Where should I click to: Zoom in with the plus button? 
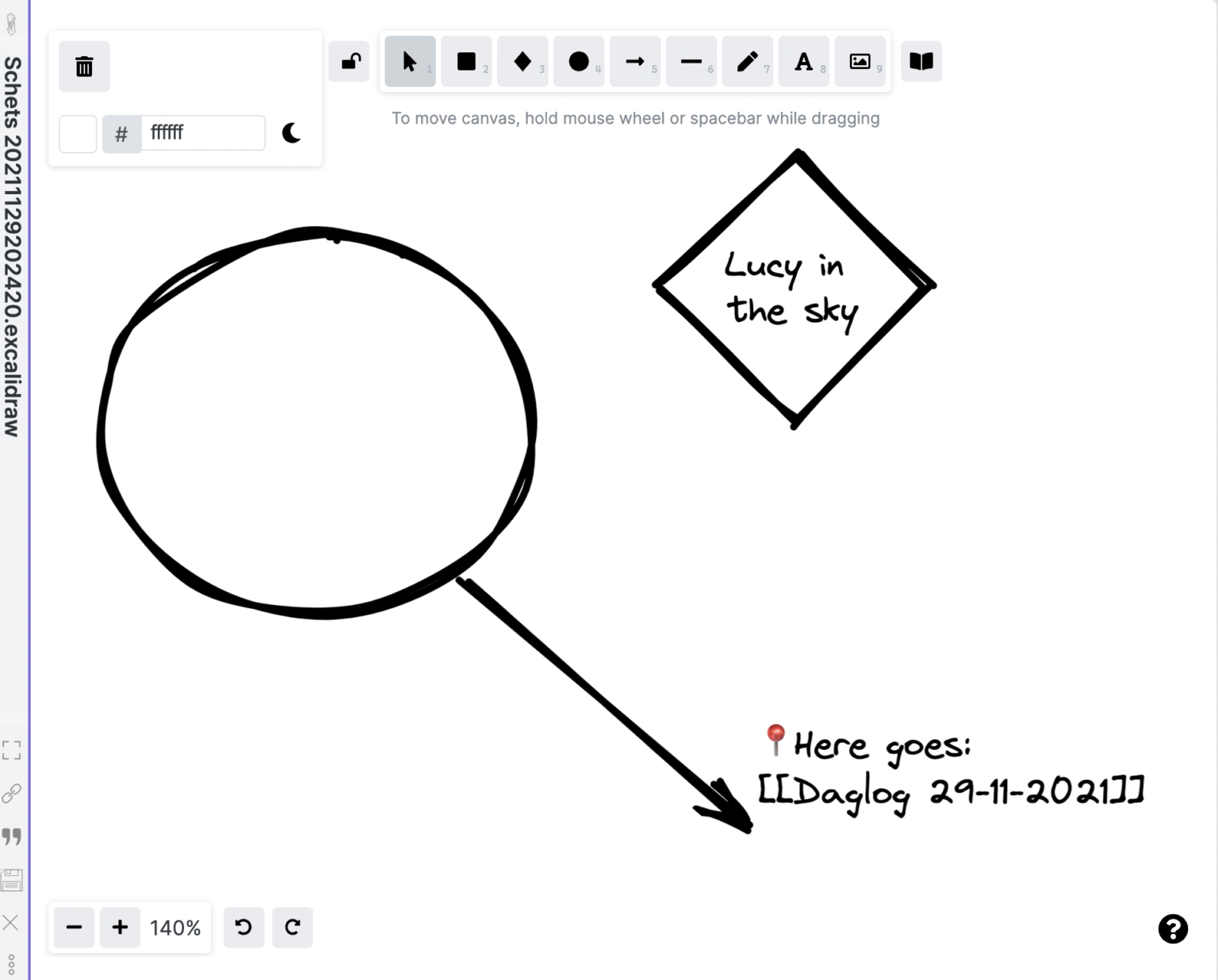pyautogui.click(x=120, y=927)
